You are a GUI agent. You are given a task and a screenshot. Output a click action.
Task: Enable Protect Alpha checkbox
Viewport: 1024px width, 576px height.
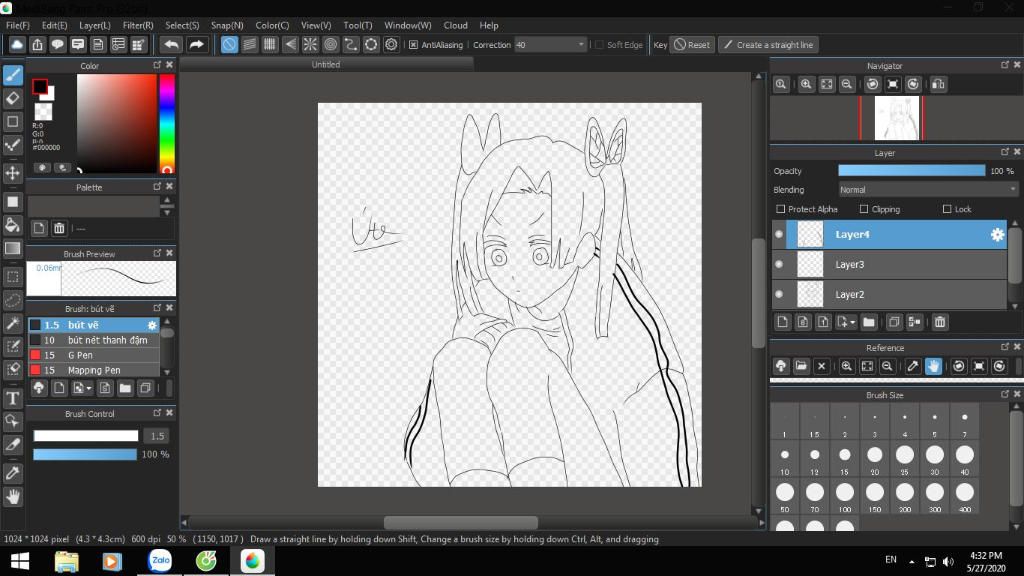(780, 209)
